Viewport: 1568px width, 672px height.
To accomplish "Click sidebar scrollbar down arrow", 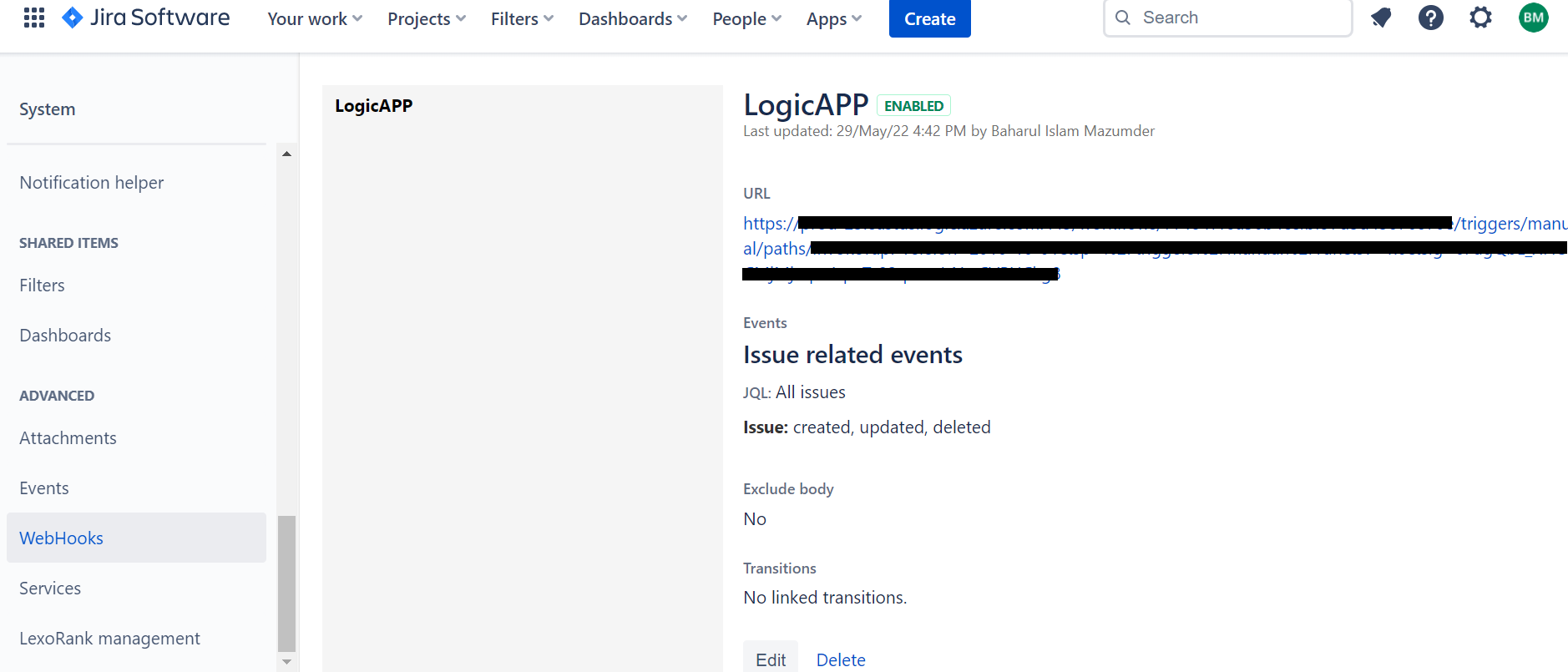I will pyautogui.click(x=286, y=662).
